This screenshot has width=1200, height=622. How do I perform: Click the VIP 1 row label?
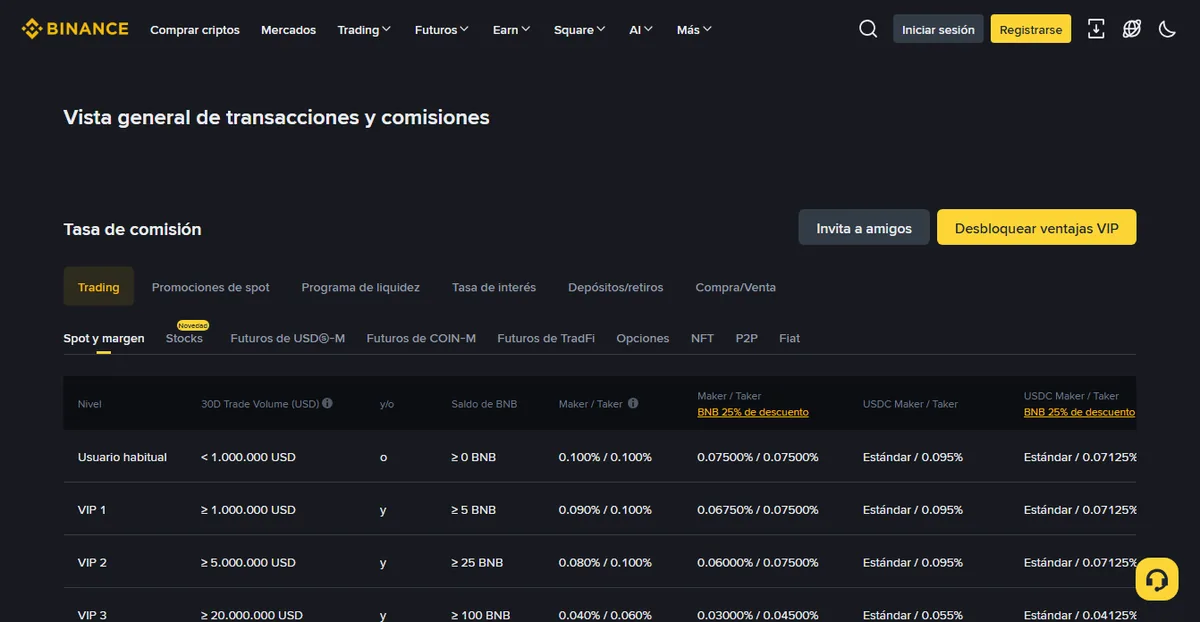(92, 510)
